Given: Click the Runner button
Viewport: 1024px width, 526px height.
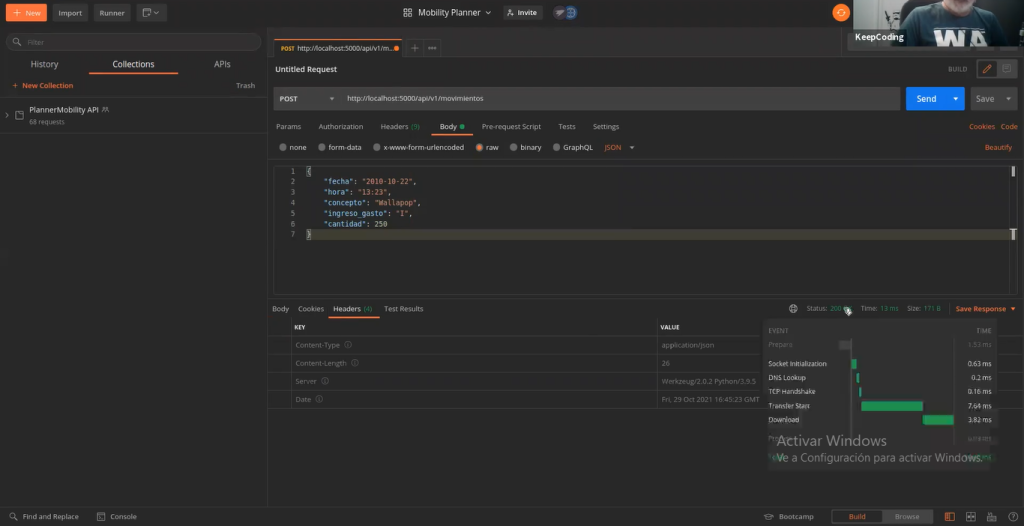Looking at the screenshot, I should tap(112, 12).
